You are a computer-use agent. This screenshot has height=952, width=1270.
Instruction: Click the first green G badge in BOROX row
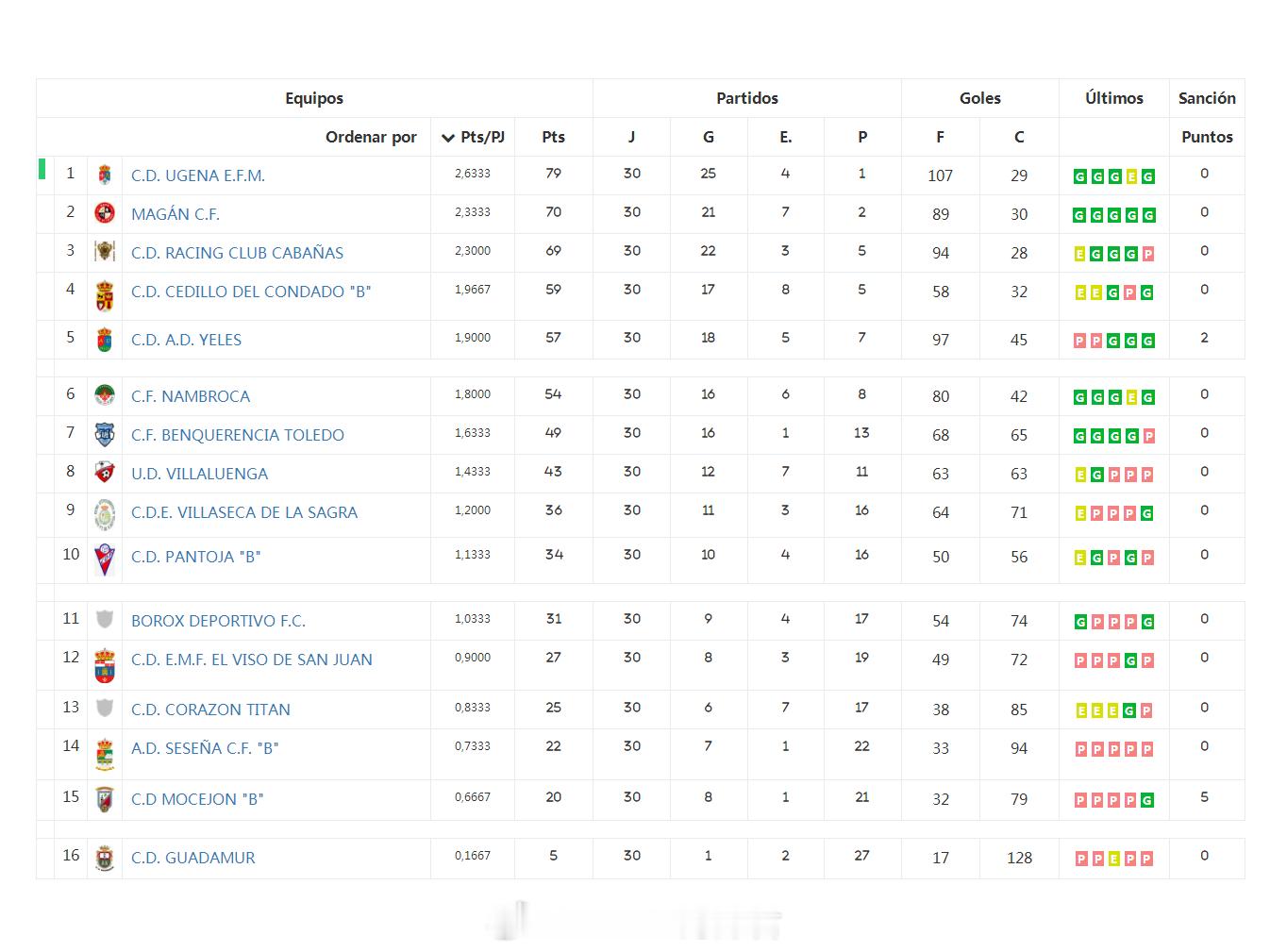click(x=1081, y=622)
